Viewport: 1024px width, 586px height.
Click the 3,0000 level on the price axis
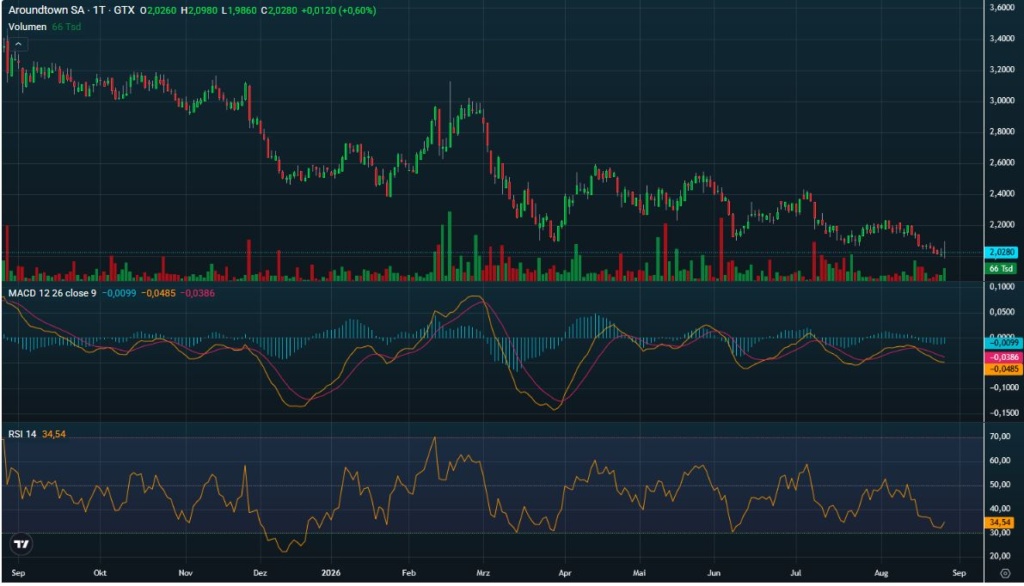pyautogui.click(x=1002, y=101)
